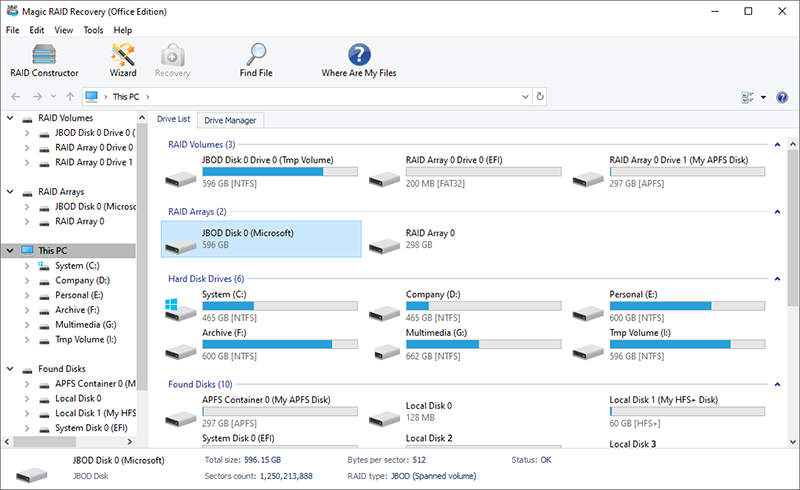
Task: Click the System (C:) usage bar
Action: tap(280, 306)
